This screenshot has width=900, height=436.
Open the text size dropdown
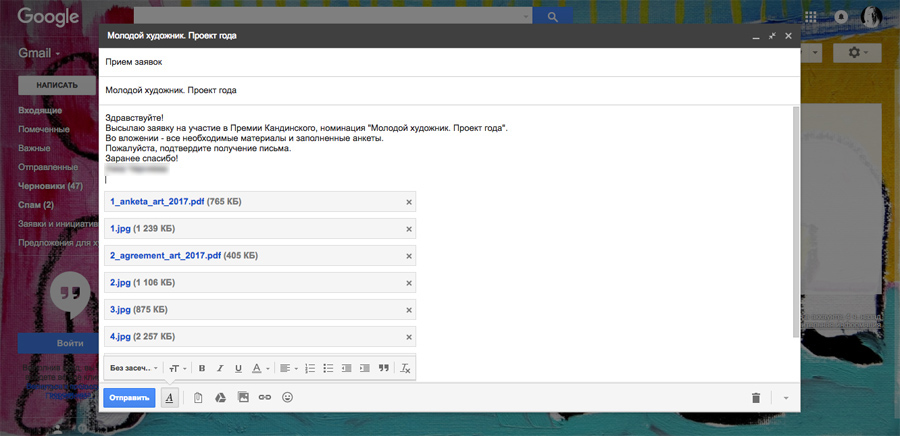click(176, 368)
